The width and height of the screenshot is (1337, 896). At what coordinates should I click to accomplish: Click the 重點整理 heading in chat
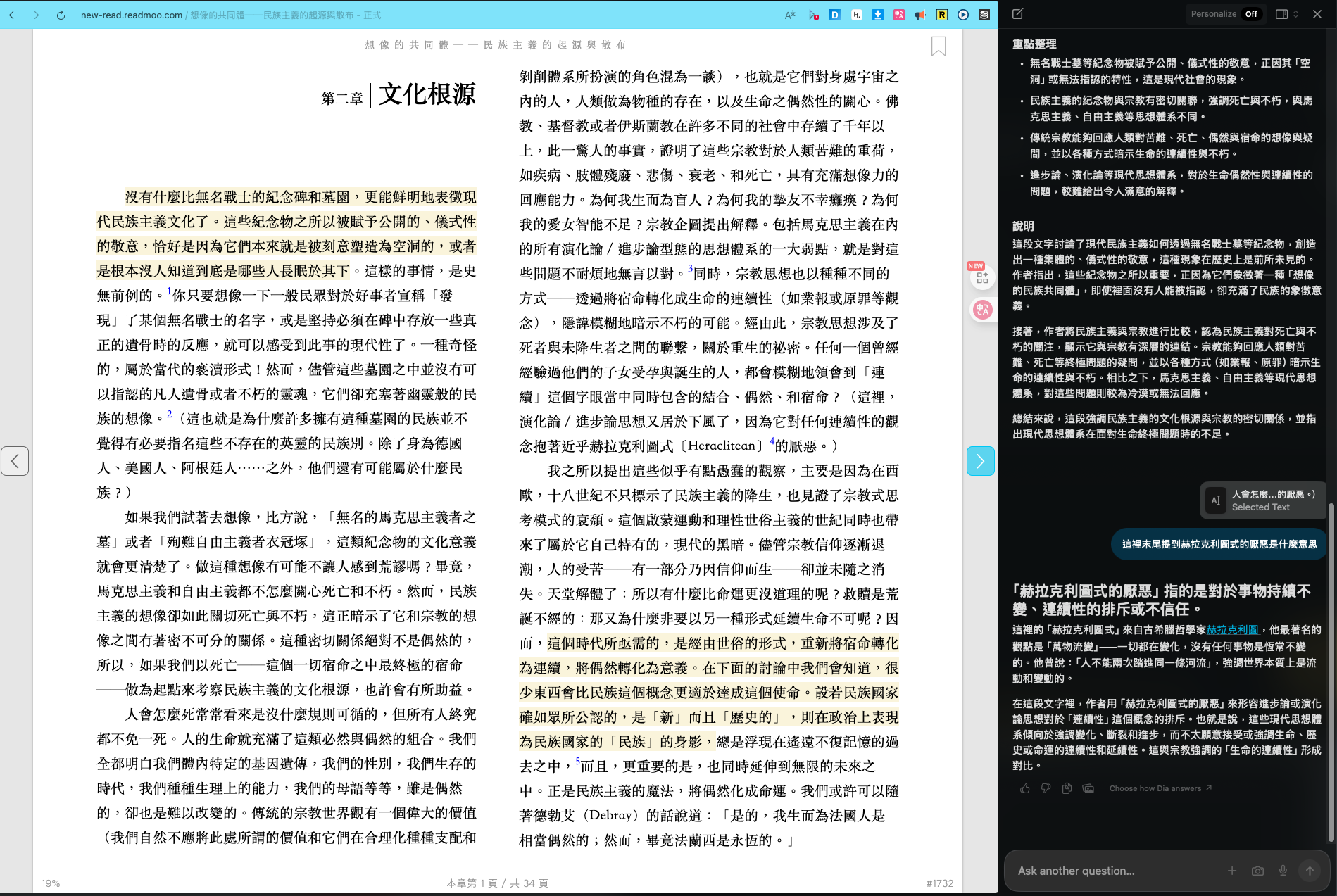click(1034, 44)
